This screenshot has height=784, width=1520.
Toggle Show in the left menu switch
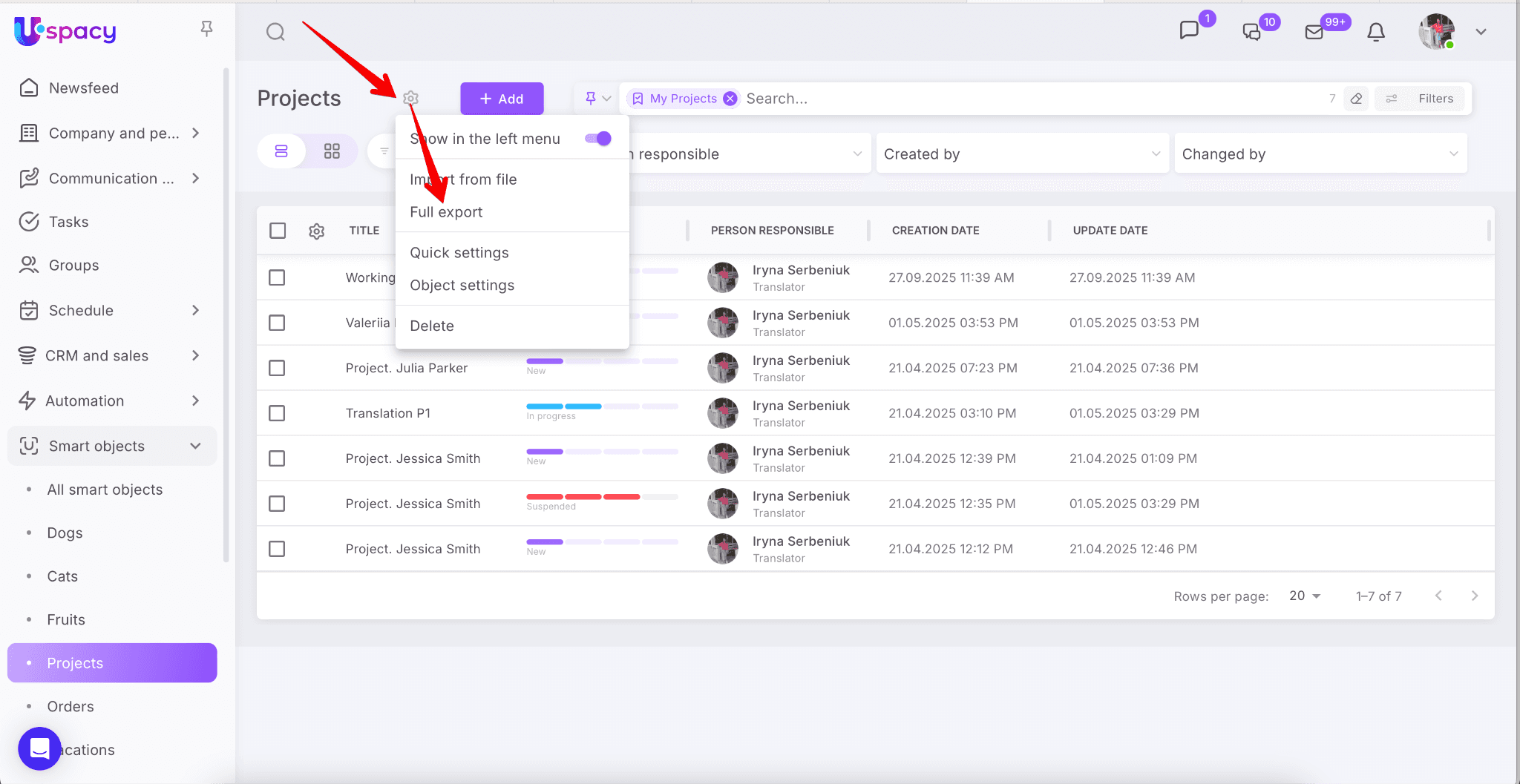(x=598, y=139)
